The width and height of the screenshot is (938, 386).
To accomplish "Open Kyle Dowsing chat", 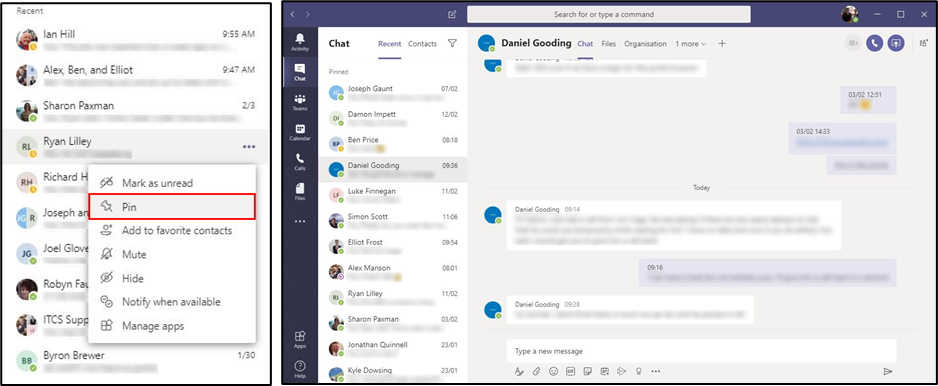I will (x=393, y=374).
